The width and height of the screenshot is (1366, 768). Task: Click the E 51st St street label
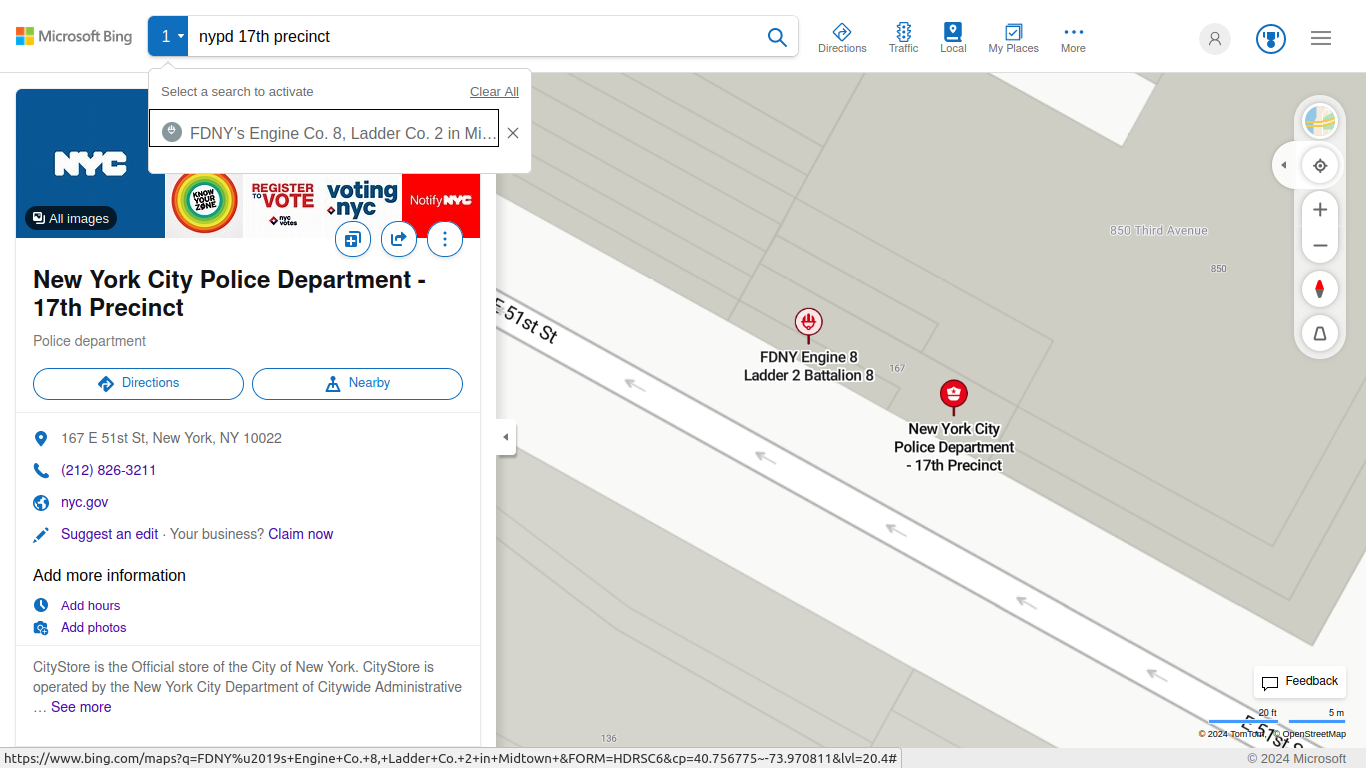(x=527, y=319)
